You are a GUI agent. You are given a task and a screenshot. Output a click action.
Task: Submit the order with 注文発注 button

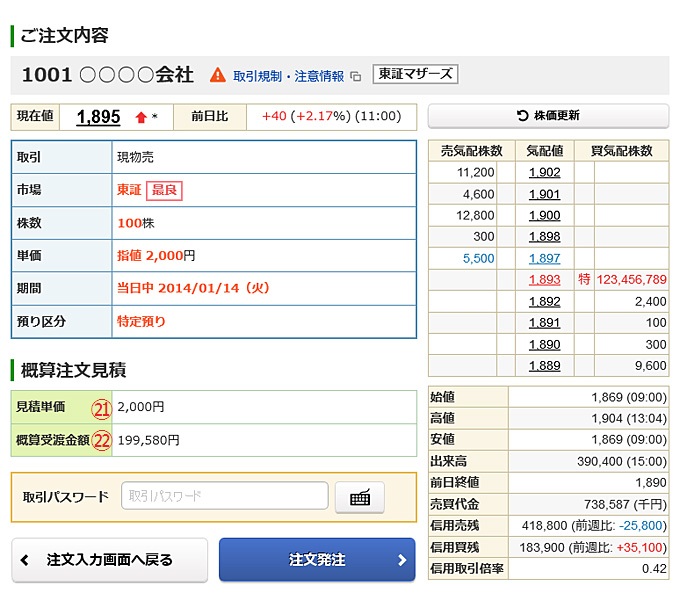click(317, 560)
